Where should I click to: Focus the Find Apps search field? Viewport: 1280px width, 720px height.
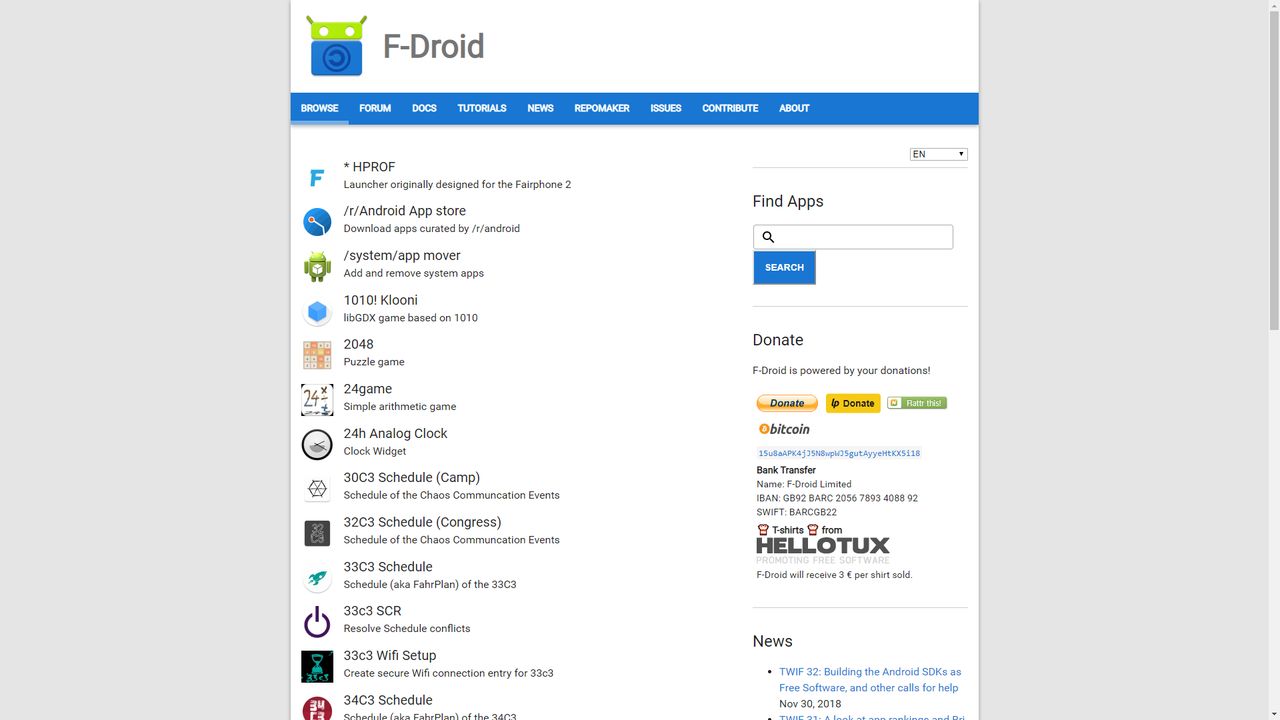click(x=853, y=237)
